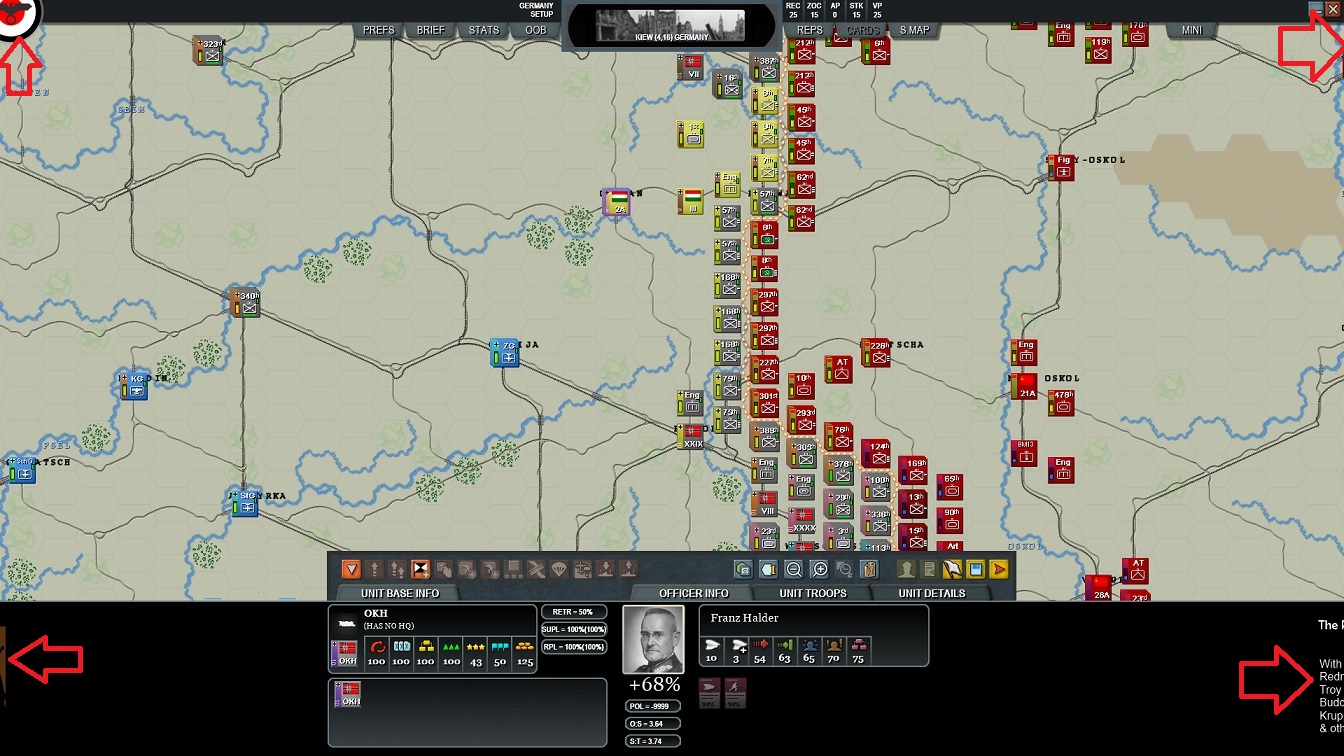Click the SUPL = 100% setting
This screenshot has height=756, width=1344.
pos(574,629)
